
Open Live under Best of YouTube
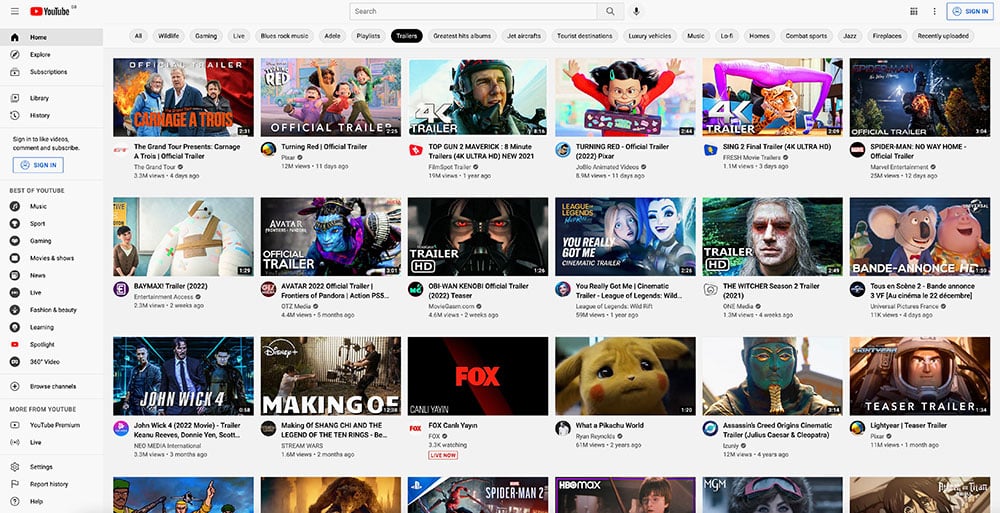pos(51,293)
